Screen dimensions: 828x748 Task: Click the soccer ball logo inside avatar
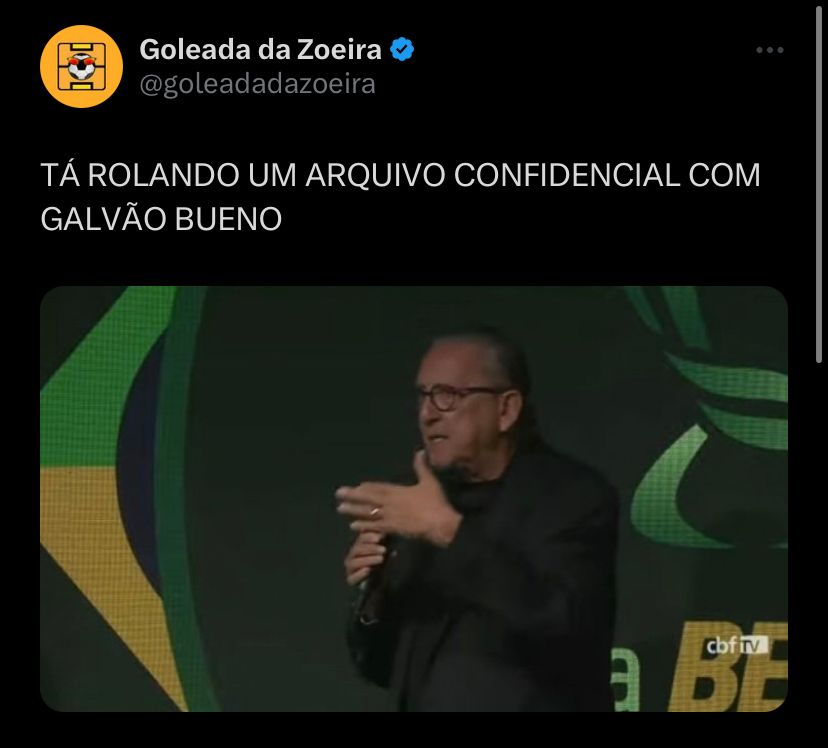click(81, 66)
